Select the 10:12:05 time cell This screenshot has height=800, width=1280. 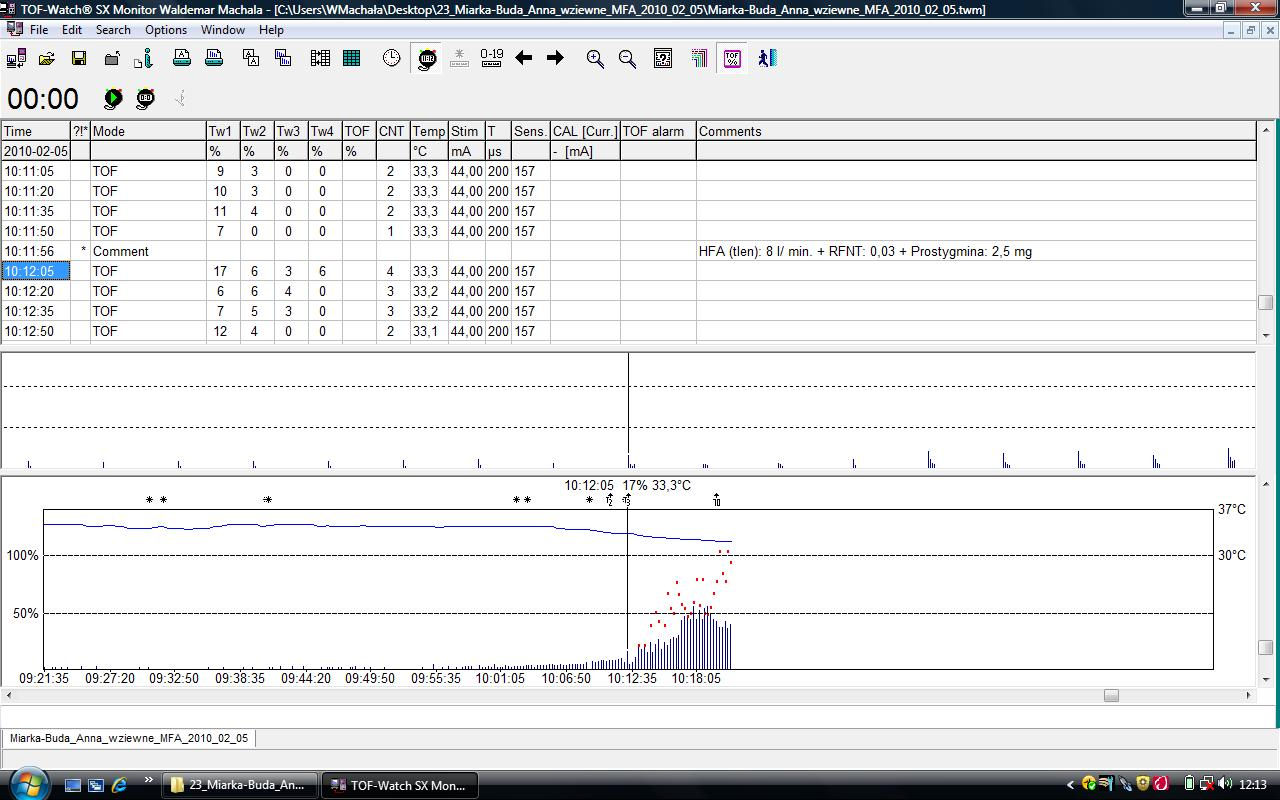coord(35,271)
